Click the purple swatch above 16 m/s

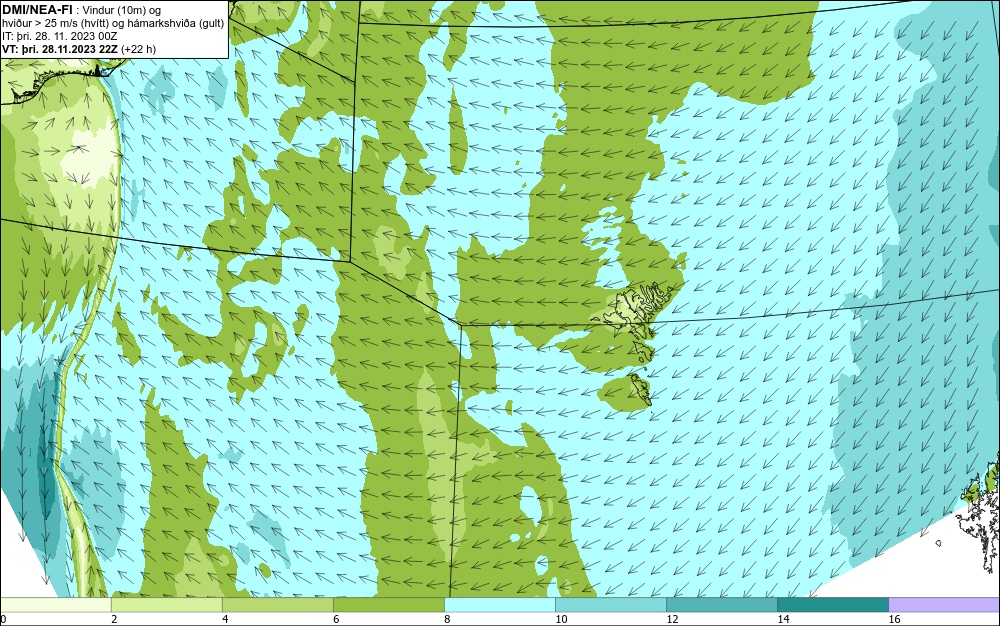pos(944,605)
